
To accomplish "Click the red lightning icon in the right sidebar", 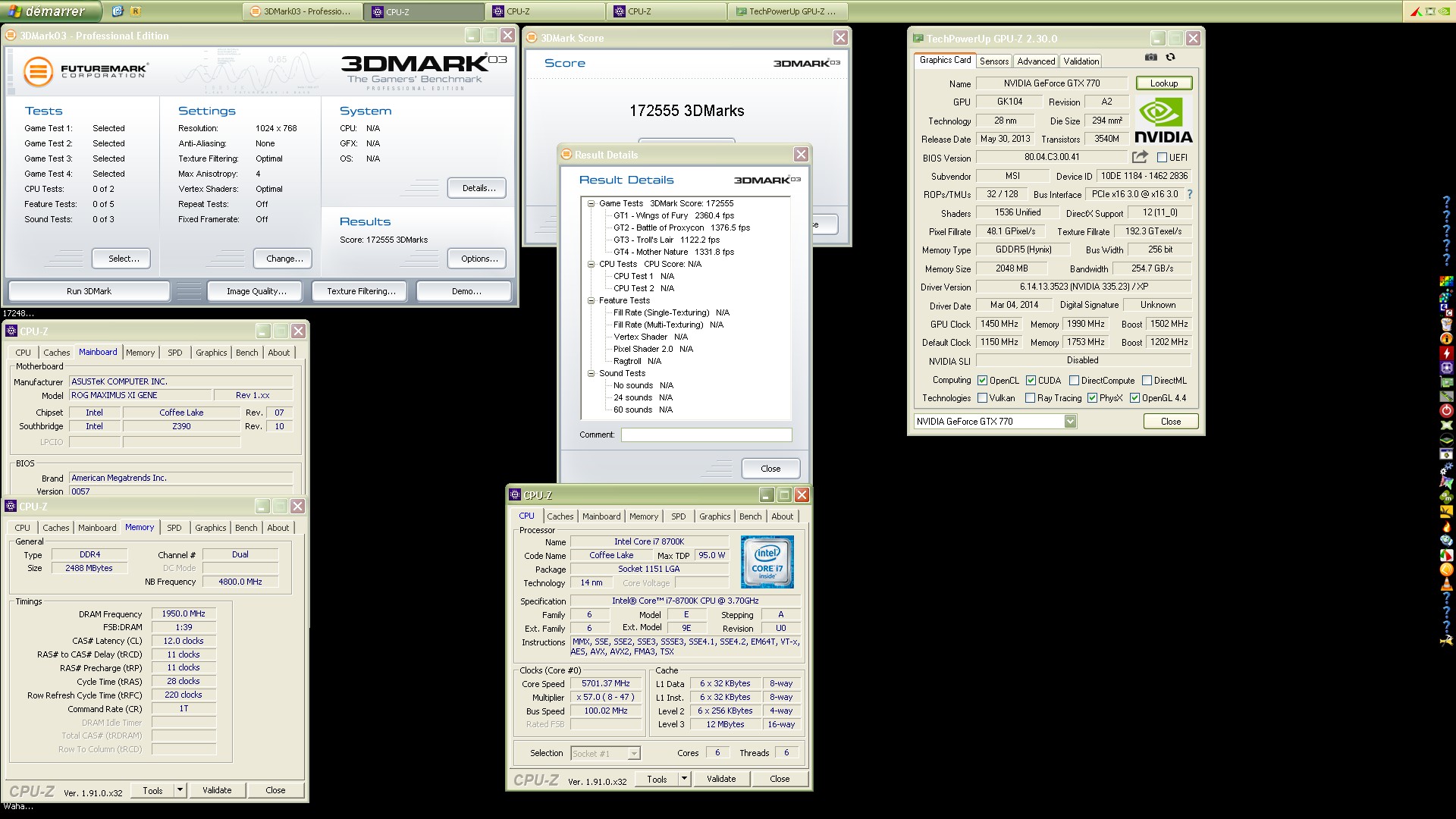I will 1446,353.
